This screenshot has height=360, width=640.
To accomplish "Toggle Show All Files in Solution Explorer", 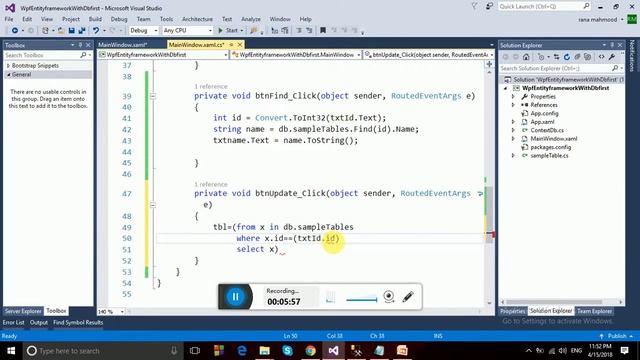I will pyautogui.click(x=587, y=57).
